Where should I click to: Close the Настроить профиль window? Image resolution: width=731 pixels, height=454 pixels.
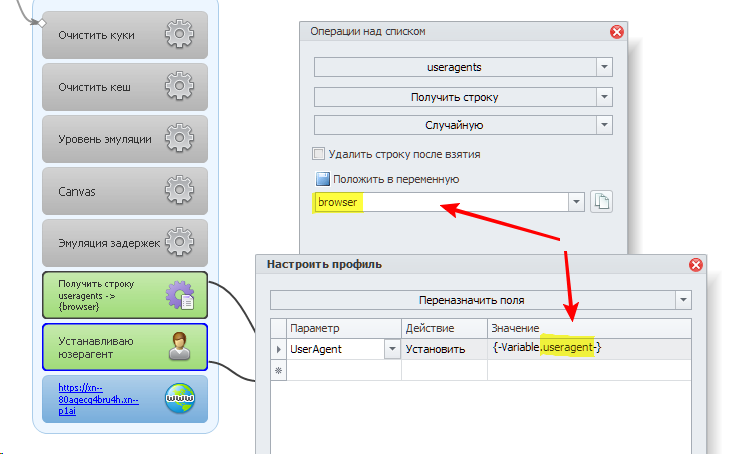pos(696,265)
